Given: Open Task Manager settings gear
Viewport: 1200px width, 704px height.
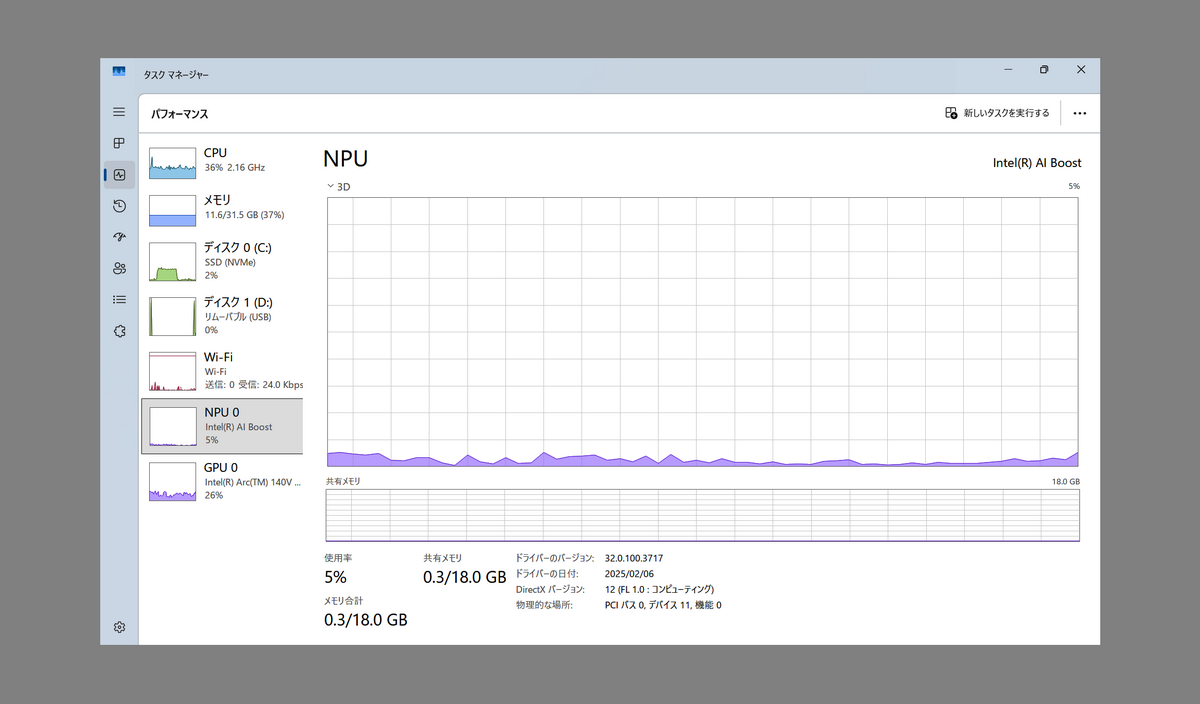Looking at the screenshot, I should 119,627.
